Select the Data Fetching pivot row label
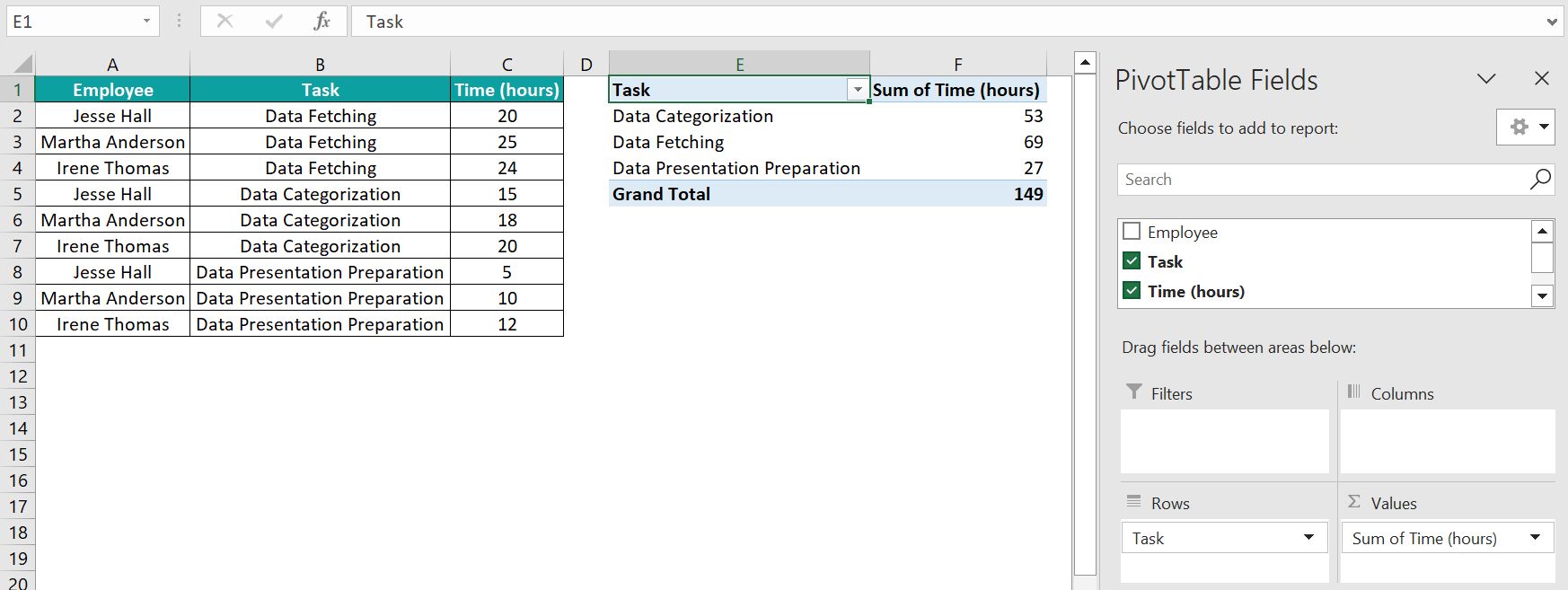Viewport: 1568px width, 590px height. 739,142
